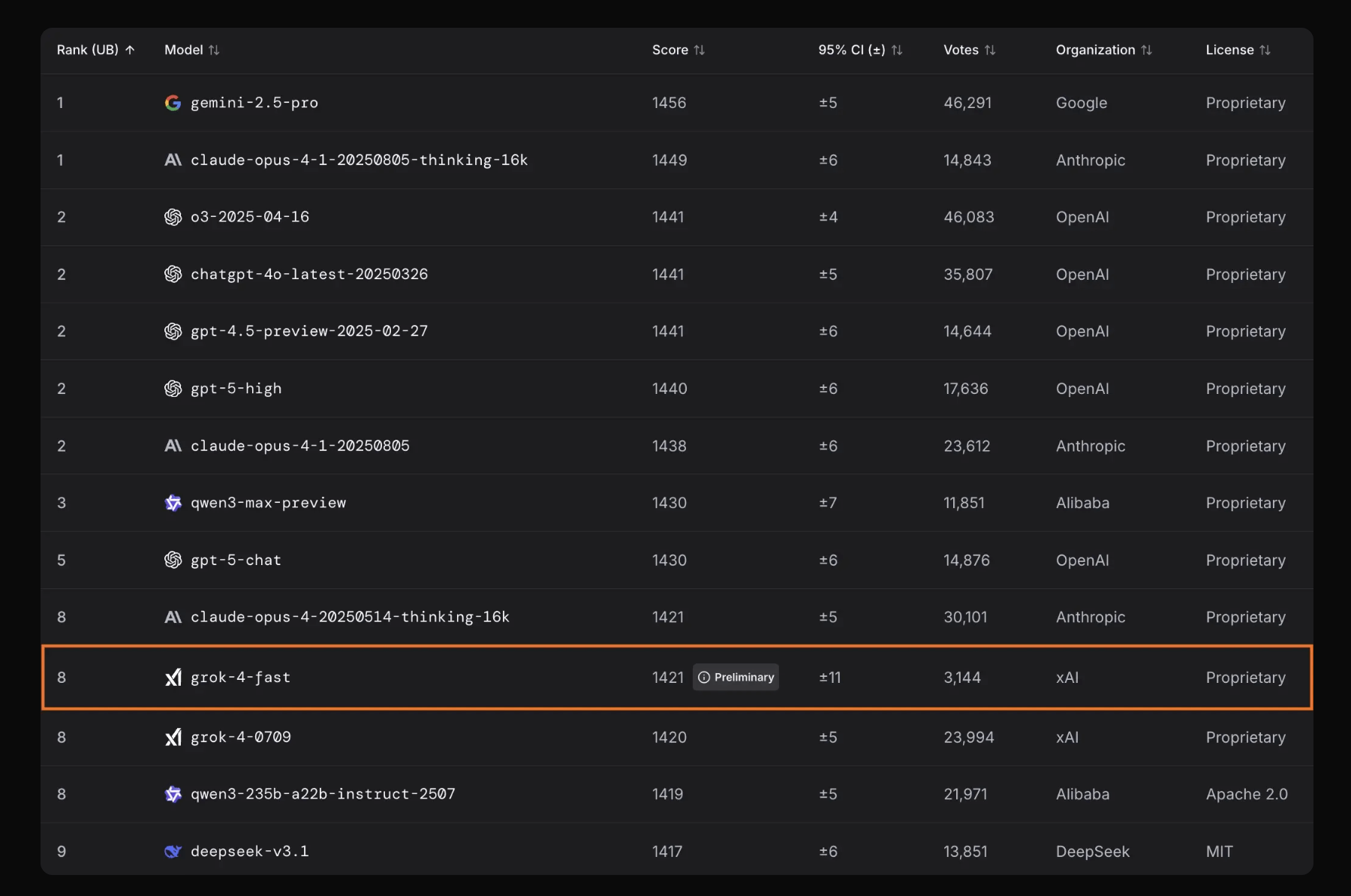Image resolution: width=1351 pixels, height=896 pixels.
Task: Click sort arrows next to Model header
Action: 214,50
